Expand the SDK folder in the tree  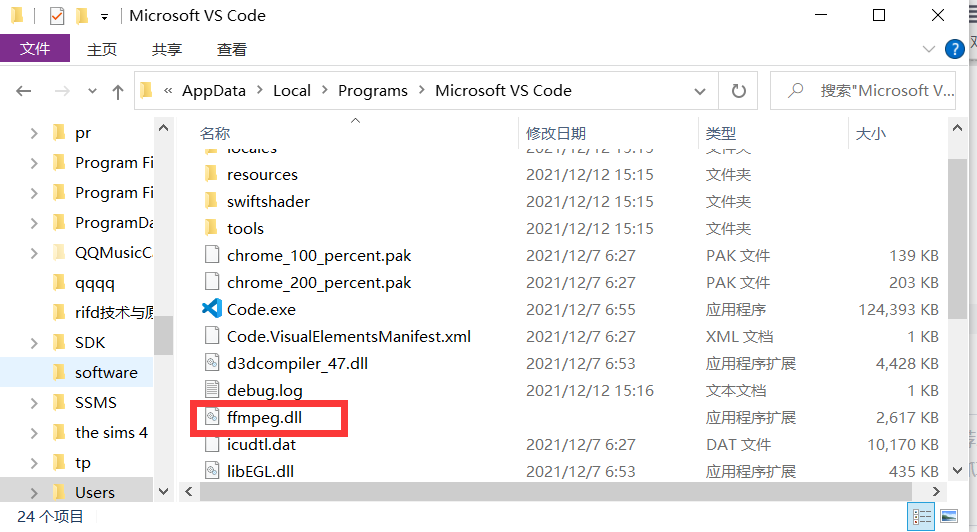(34, 343)
